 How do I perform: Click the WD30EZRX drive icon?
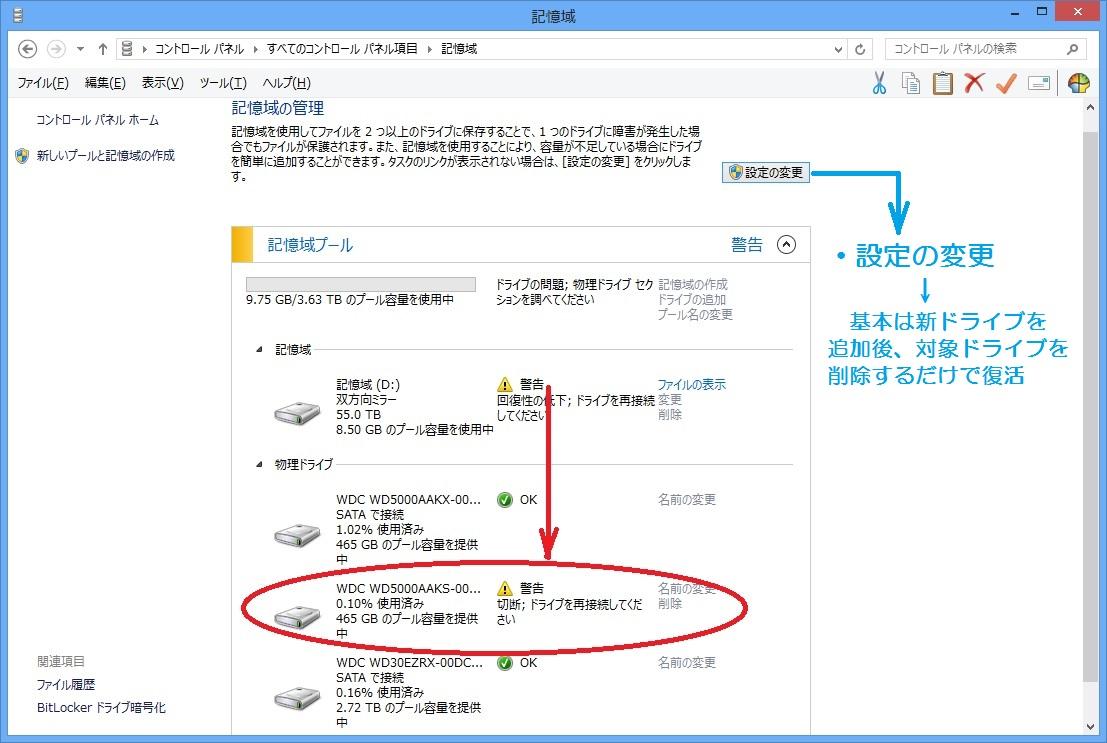coord(297,698)
